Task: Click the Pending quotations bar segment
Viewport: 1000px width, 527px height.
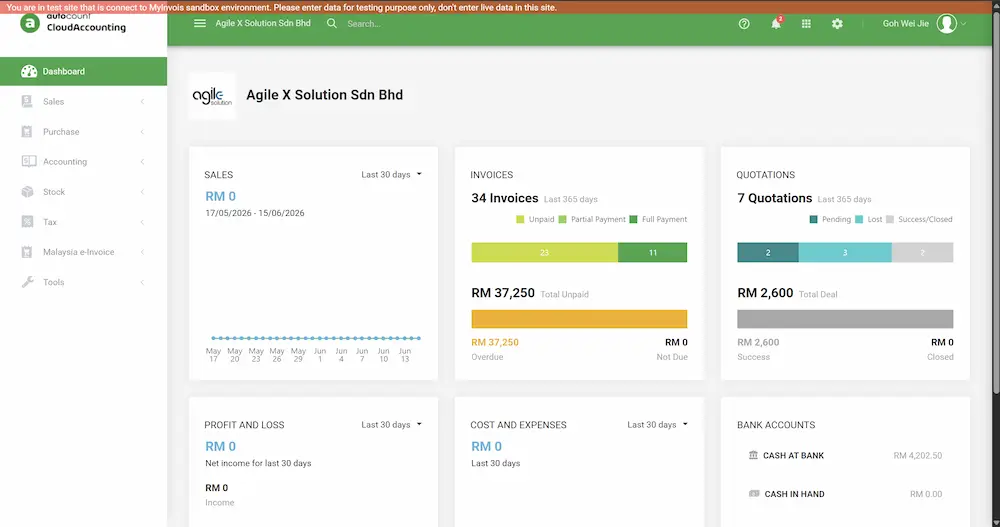Action: point(768,252)
